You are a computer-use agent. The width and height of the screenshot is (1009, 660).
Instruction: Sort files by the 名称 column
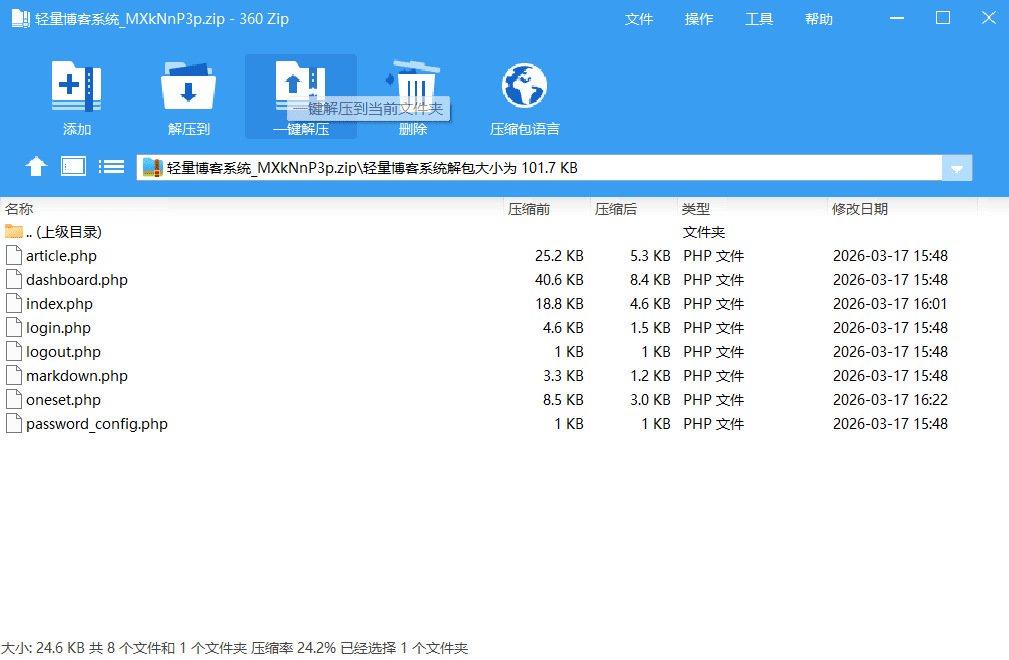tap(19, 209)
